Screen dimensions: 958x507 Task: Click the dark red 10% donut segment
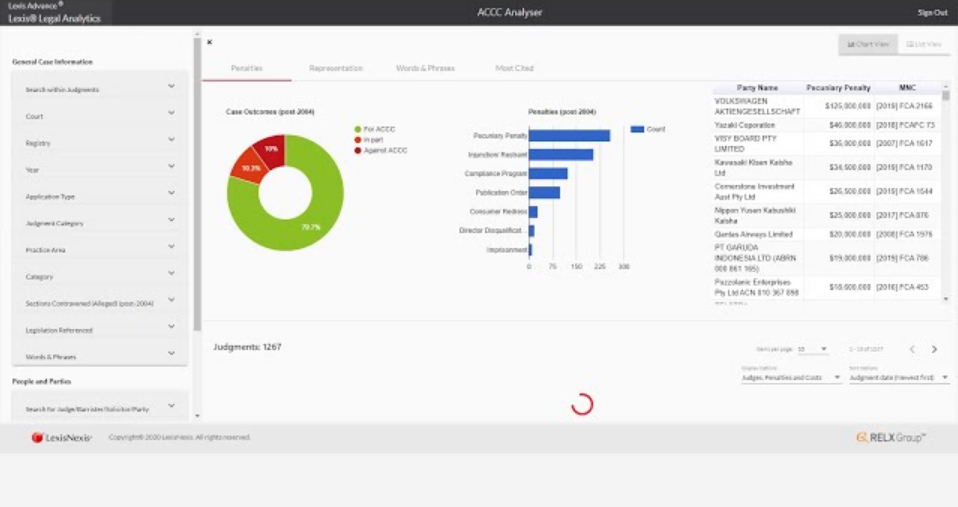click(x=272, y=148)
